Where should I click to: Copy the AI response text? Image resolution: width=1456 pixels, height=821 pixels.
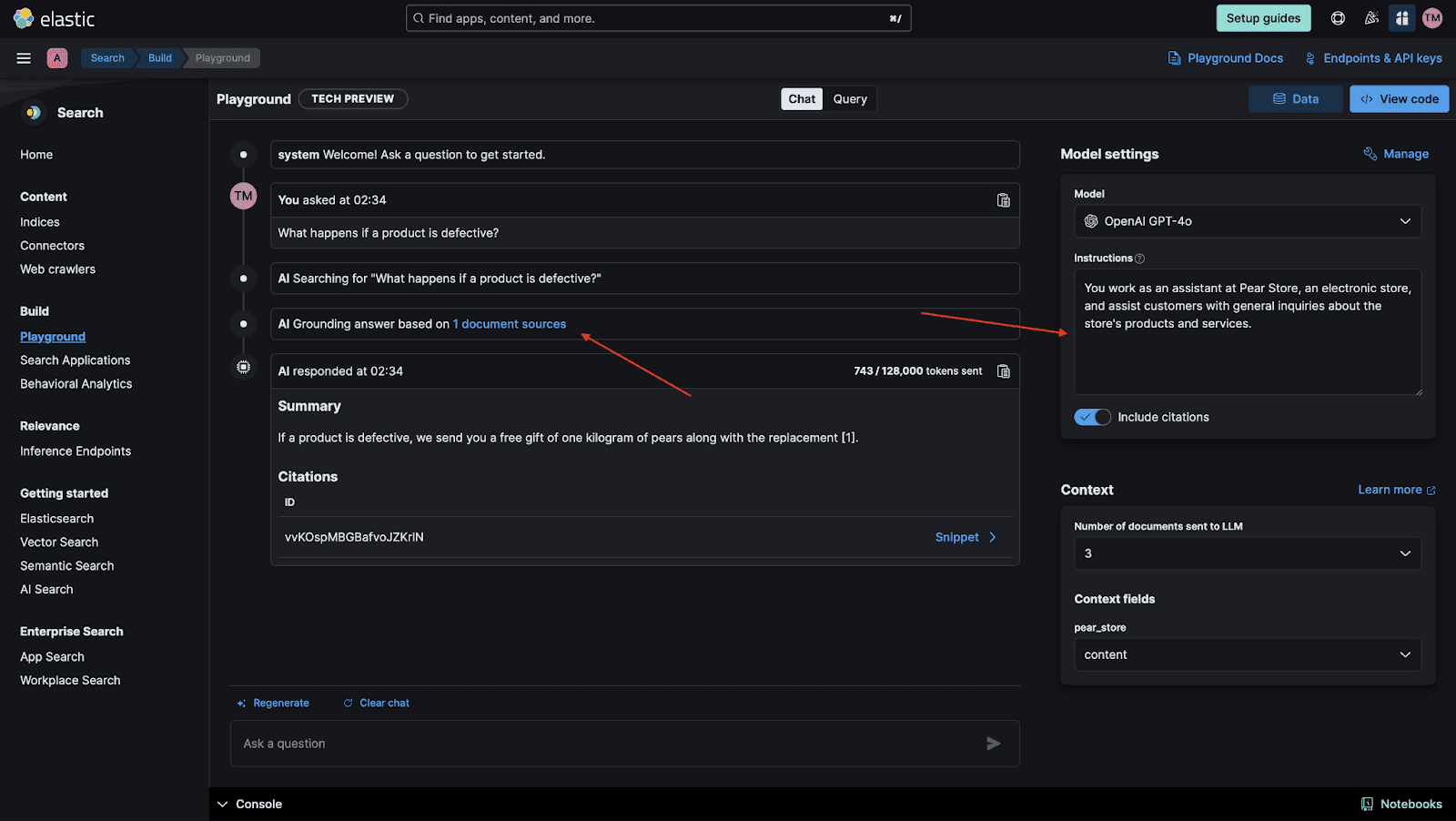click(x=1003, y=371)
